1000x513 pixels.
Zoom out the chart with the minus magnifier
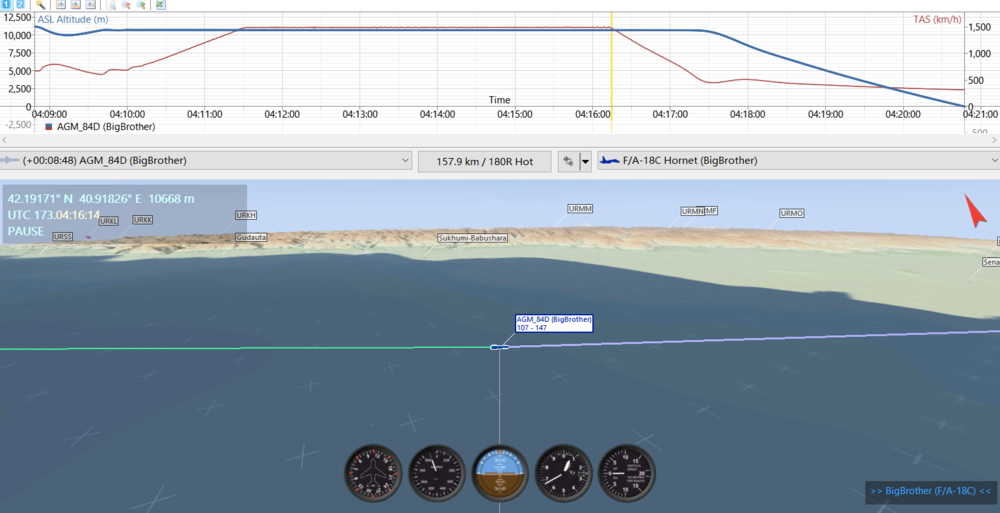click(126, 4)
